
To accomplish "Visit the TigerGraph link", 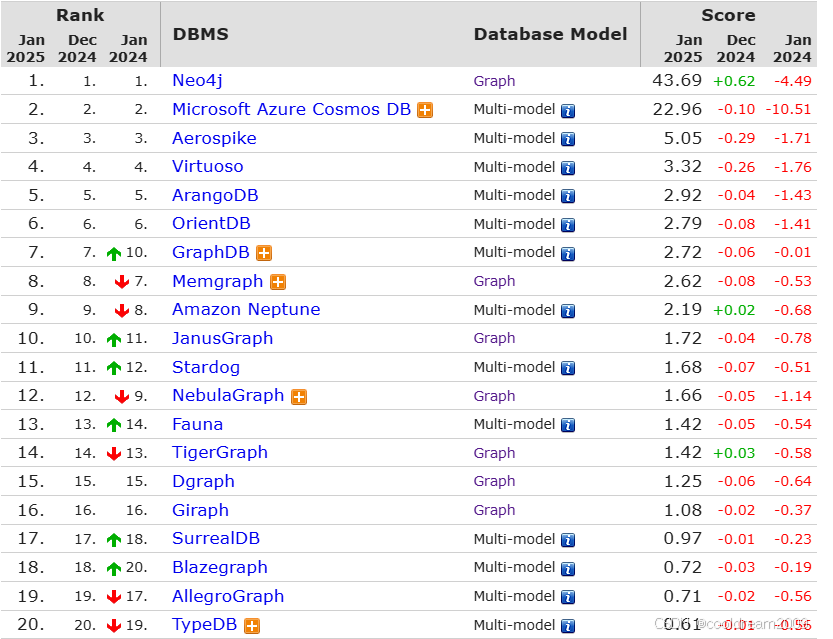I will (220, 453).
